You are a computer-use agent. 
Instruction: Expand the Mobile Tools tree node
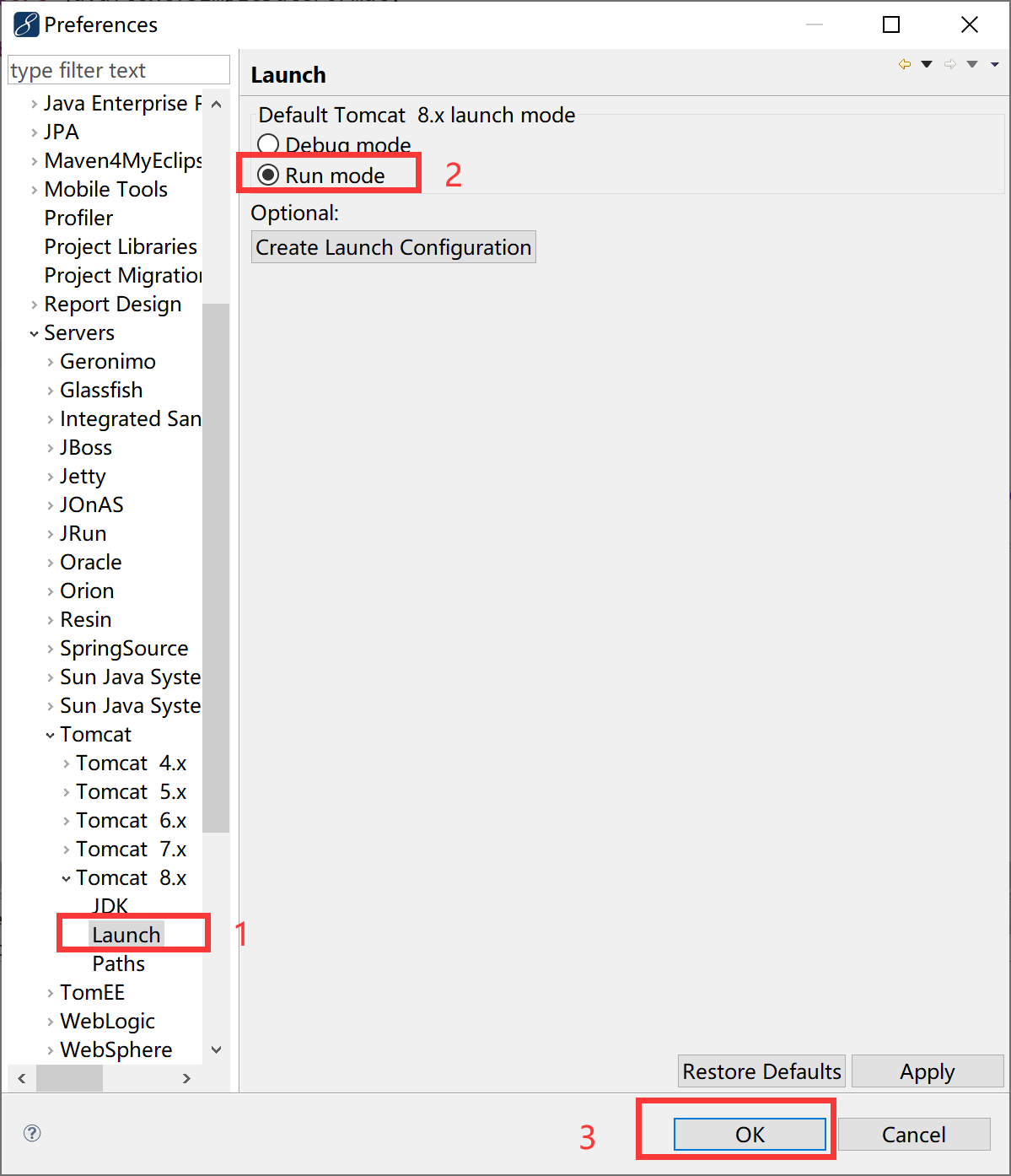pos(34,190)
